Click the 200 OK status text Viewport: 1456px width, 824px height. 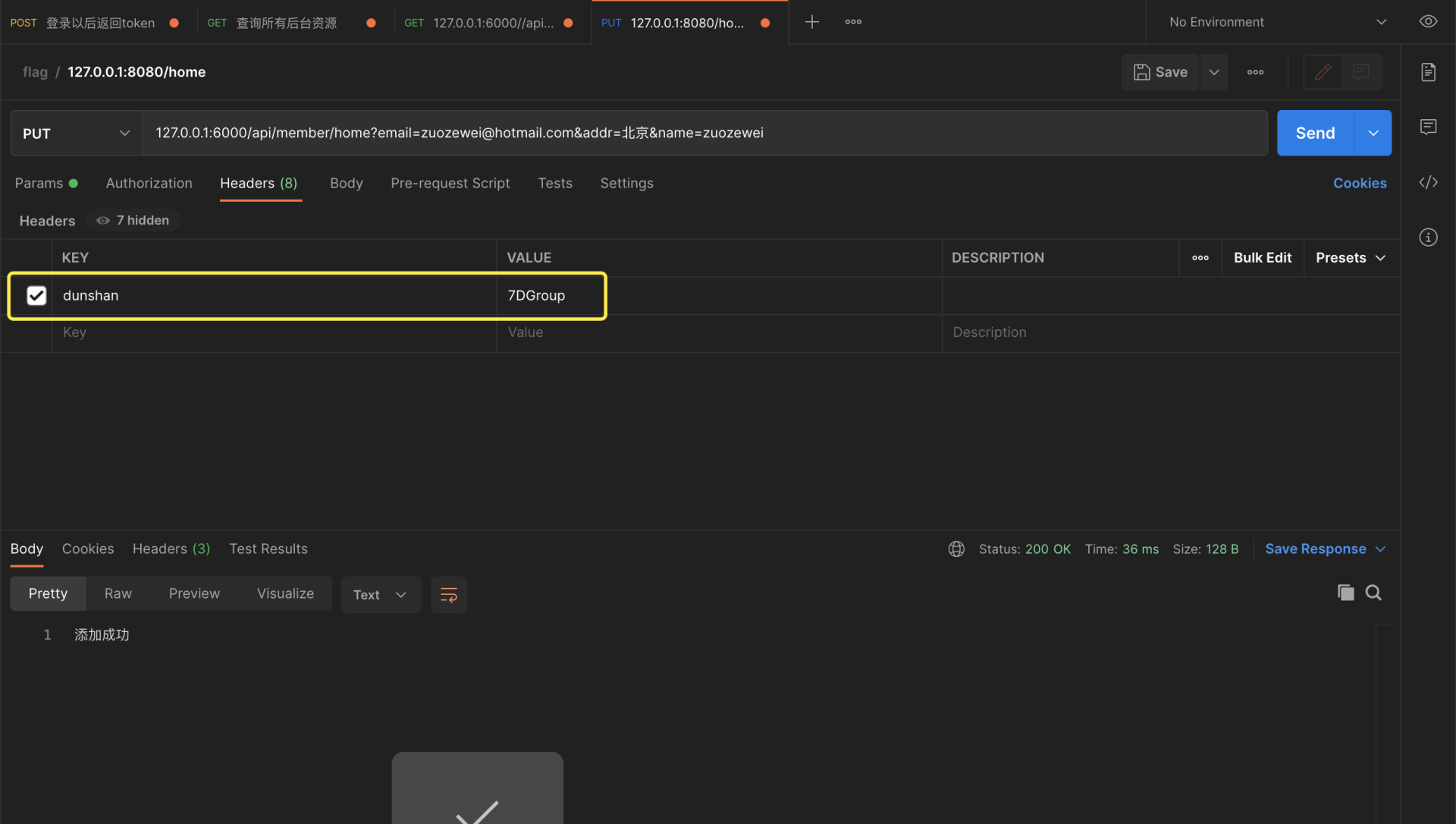[1048, 549]
